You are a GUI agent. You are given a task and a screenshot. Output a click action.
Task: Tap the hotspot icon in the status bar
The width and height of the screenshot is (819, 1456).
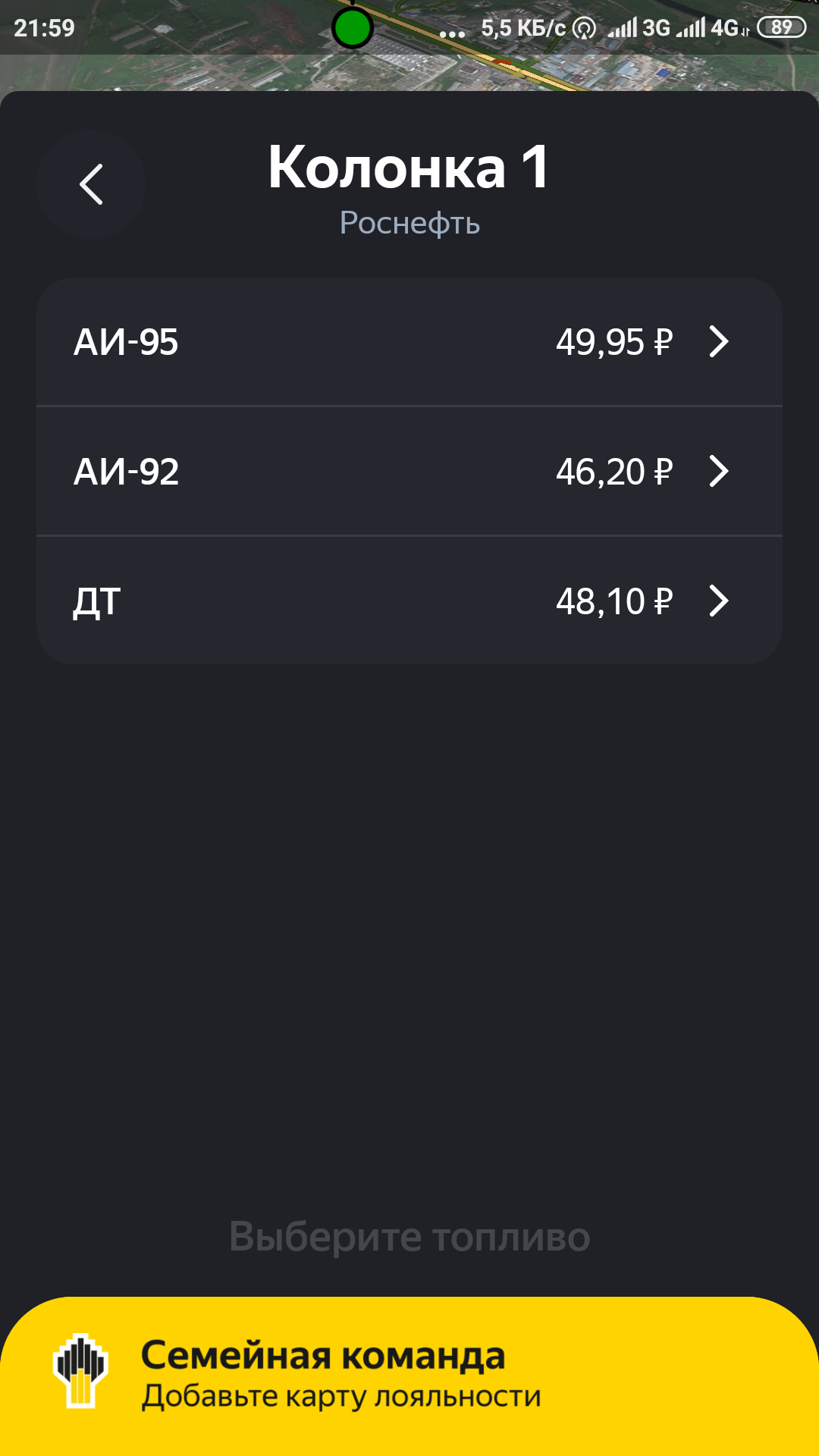tap(584, 29)
